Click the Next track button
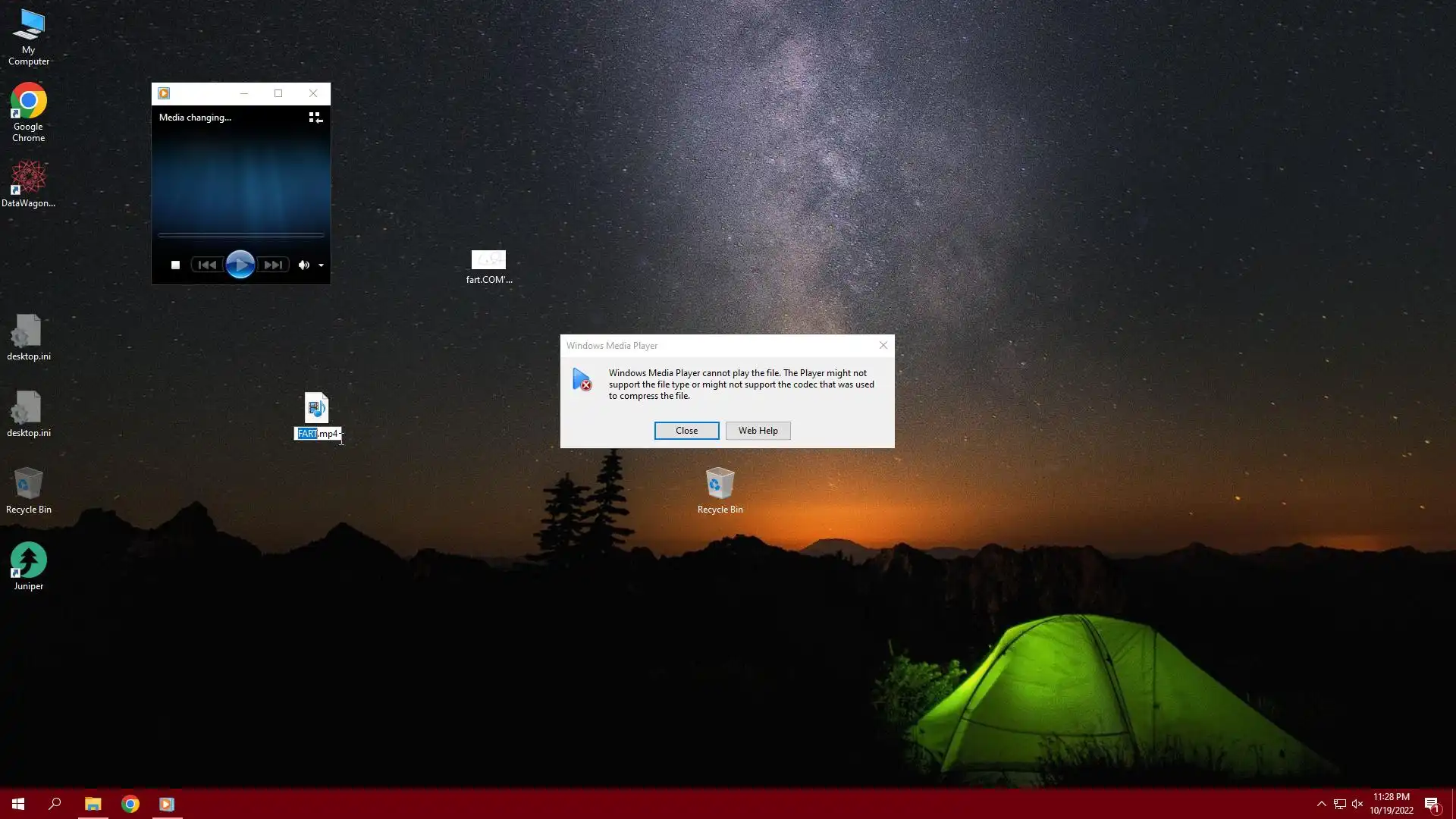This screenshot has width=1456, height=819. (x=273, y=265)
